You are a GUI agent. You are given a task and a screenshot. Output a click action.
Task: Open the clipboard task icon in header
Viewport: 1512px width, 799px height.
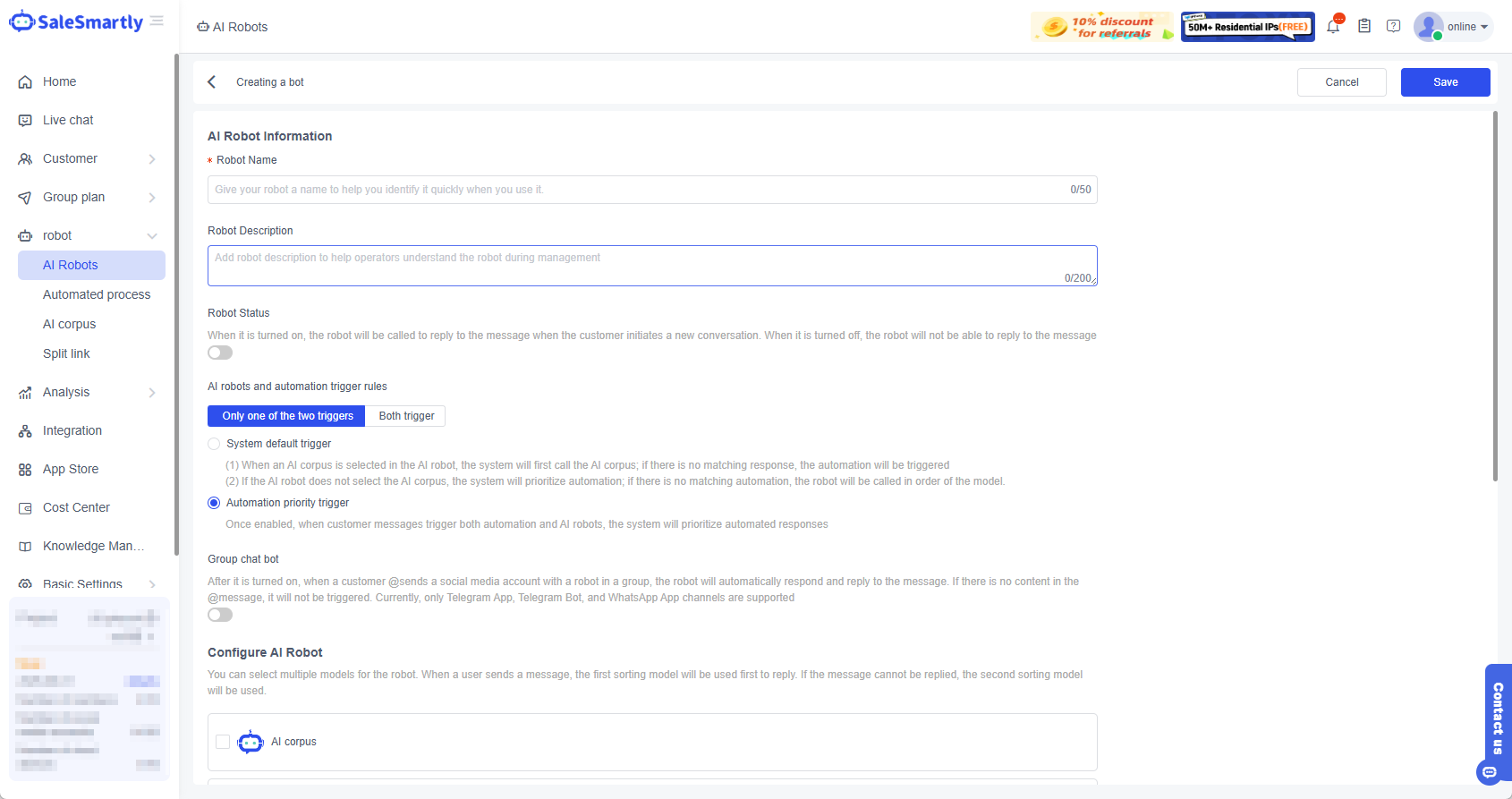[x=1364, y=27]
